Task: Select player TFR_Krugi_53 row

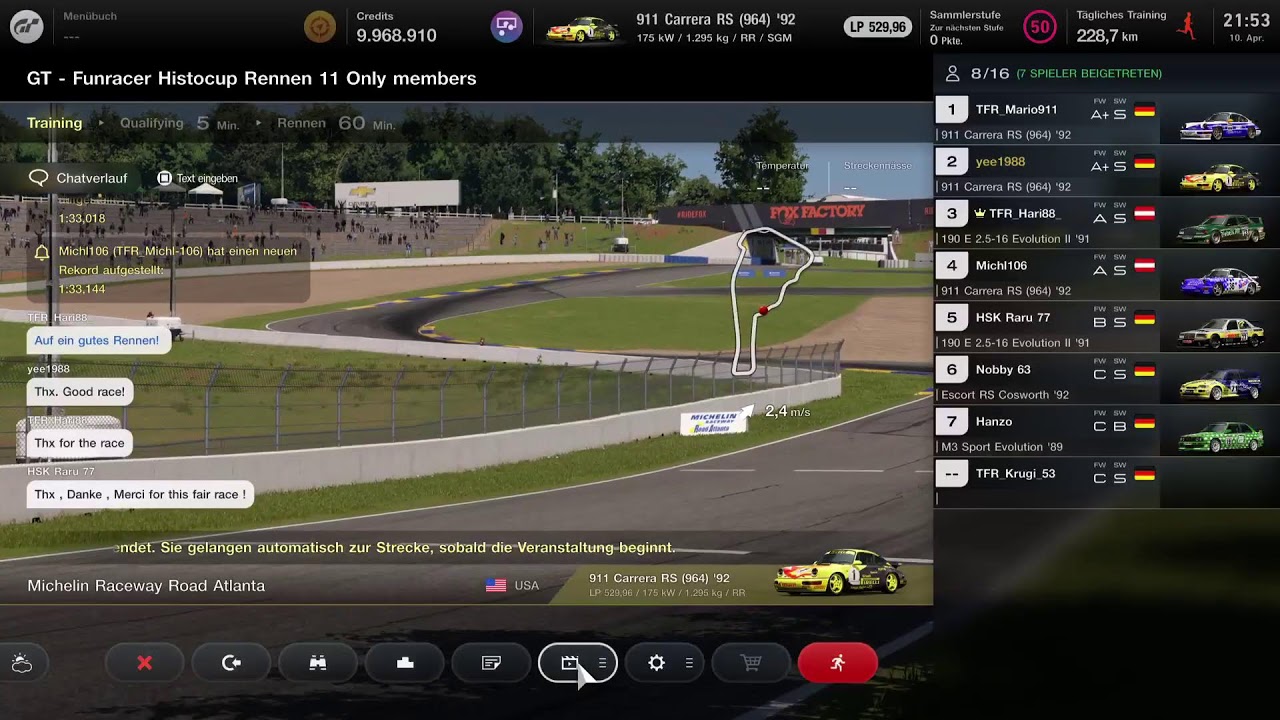Action: click(1106, 484)
